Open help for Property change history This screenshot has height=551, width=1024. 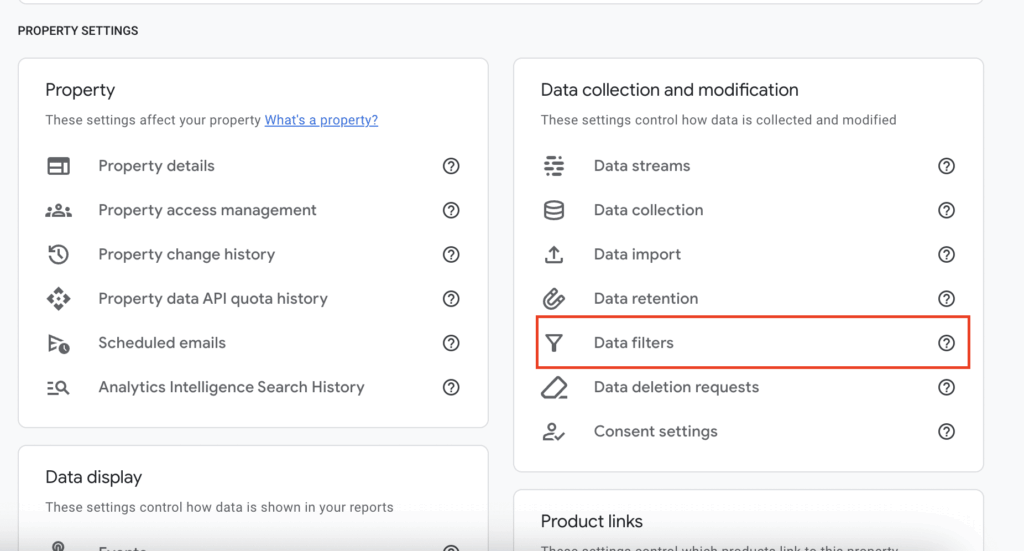pyautogui.click(x=451, y=255)
